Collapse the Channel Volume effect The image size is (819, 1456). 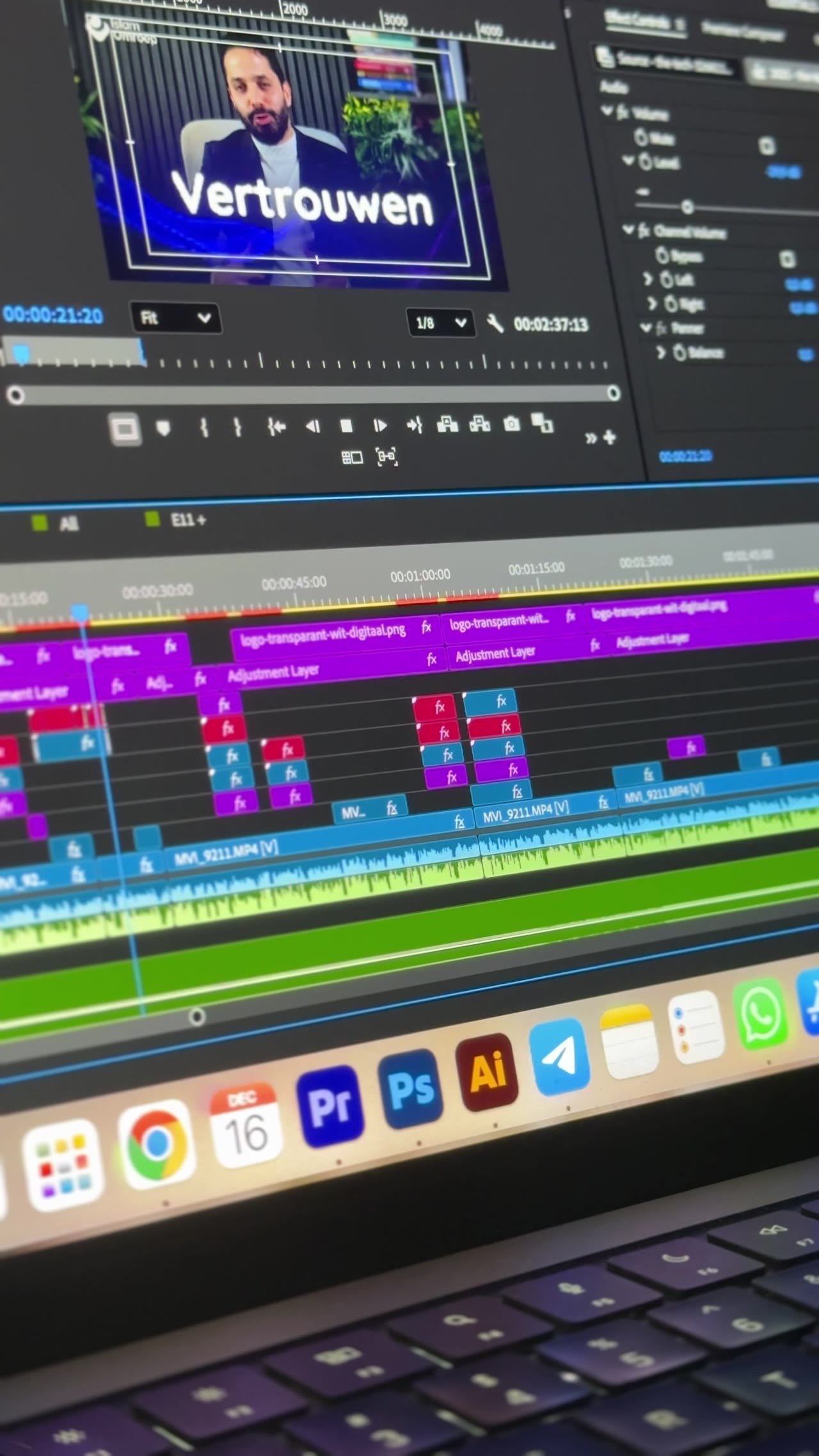click(x=628, y=229)
